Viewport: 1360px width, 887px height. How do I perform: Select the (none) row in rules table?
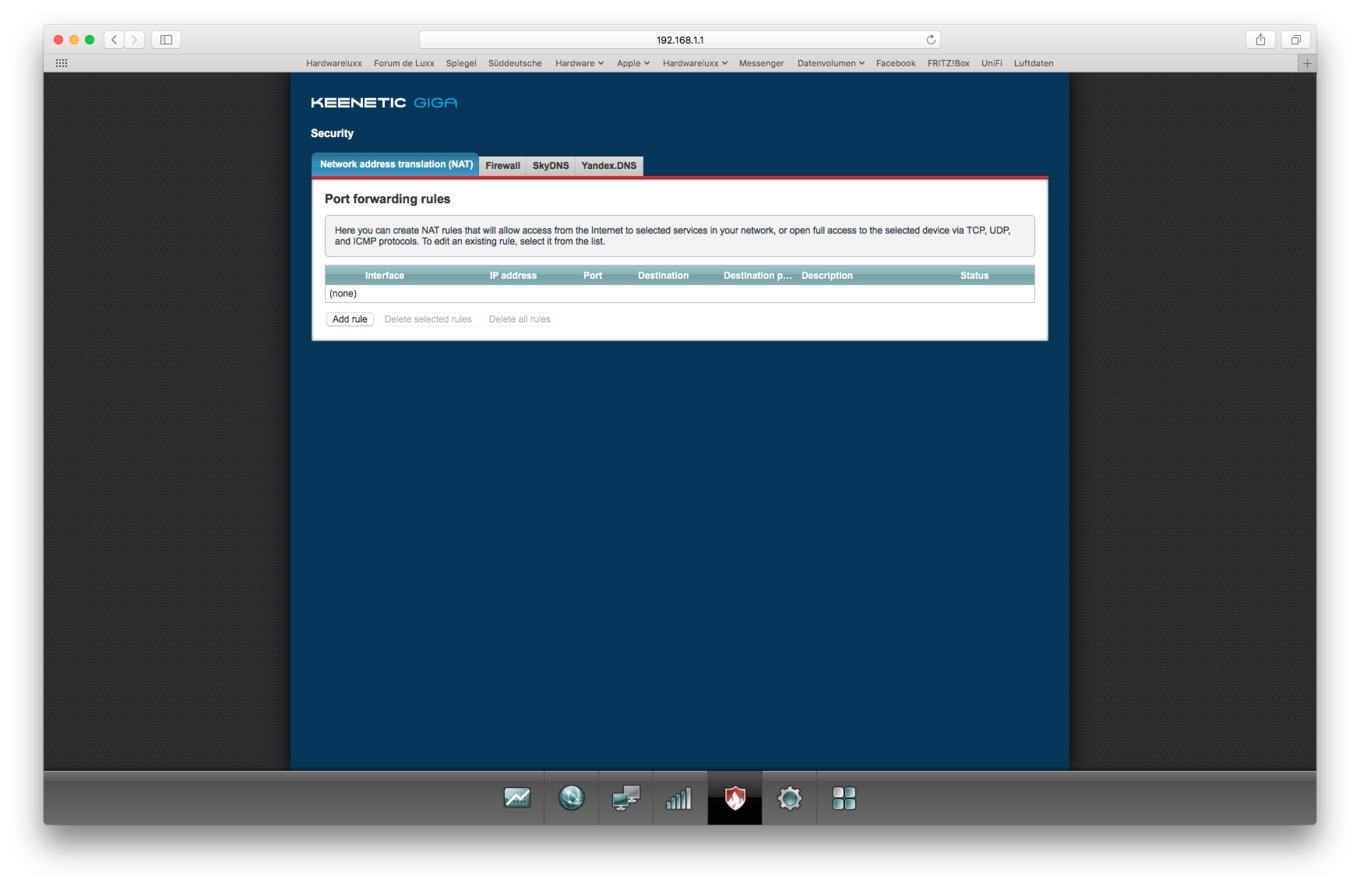(x=680, y=293)
